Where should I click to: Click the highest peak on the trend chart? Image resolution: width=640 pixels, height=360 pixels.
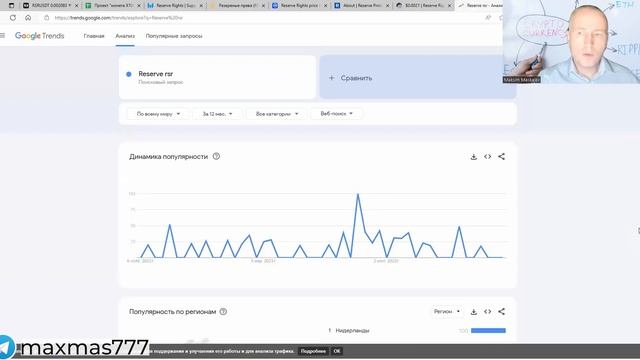pos(358,194)
